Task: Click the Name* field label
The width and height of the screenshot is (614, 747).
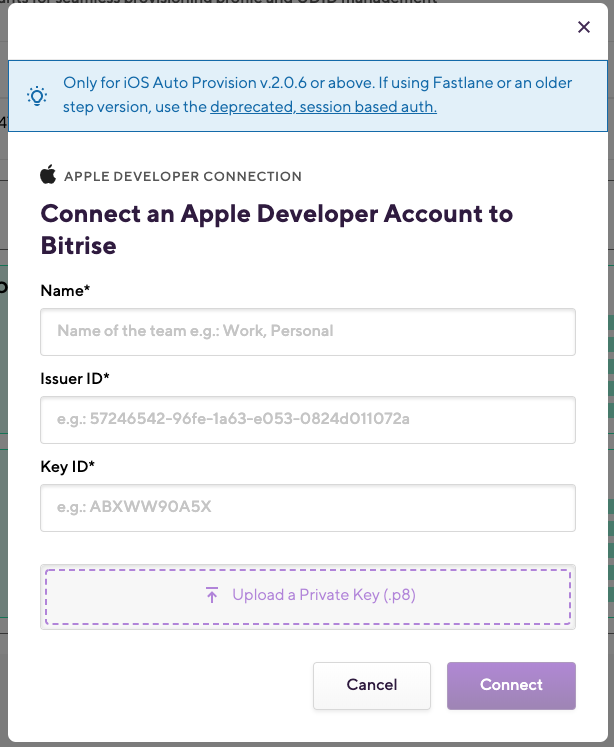Action: (65, 290)
